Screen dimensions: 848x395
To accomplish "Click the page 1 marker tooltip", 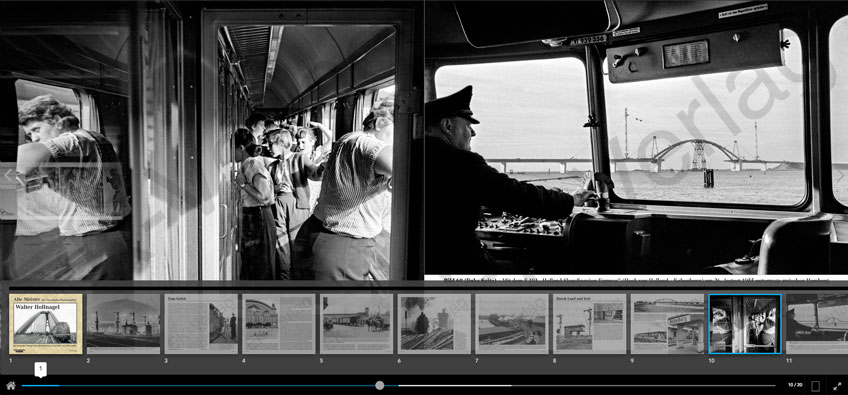I will [41, 369].
